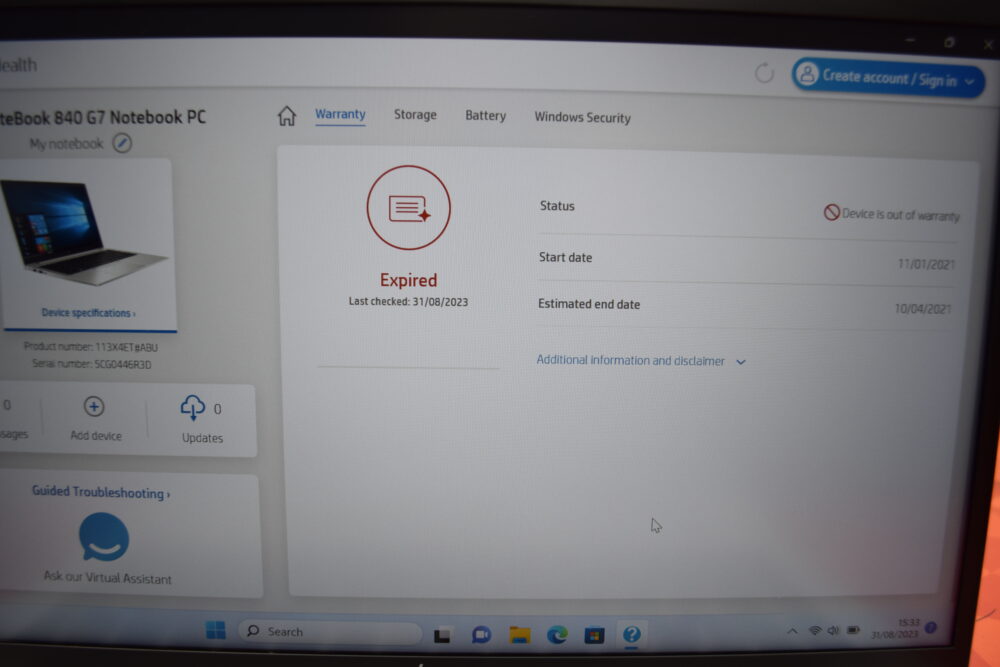Click Last checked: 31/08/2023 text
Screen dimensions: 1000x667
tap(408, 302)
